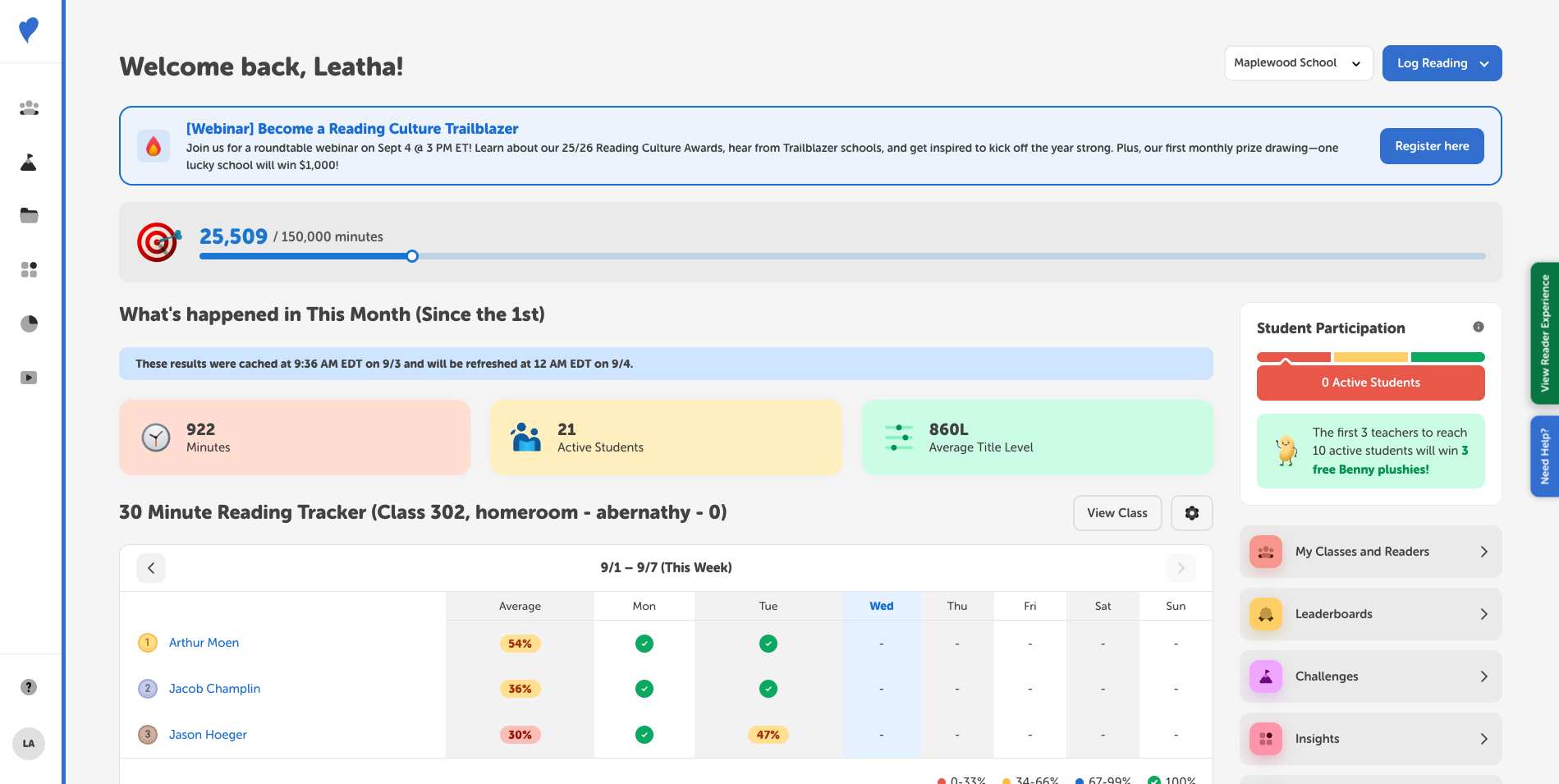Open the tracker settings gear button
1559x784 pixels.
tap(1191, 513)
